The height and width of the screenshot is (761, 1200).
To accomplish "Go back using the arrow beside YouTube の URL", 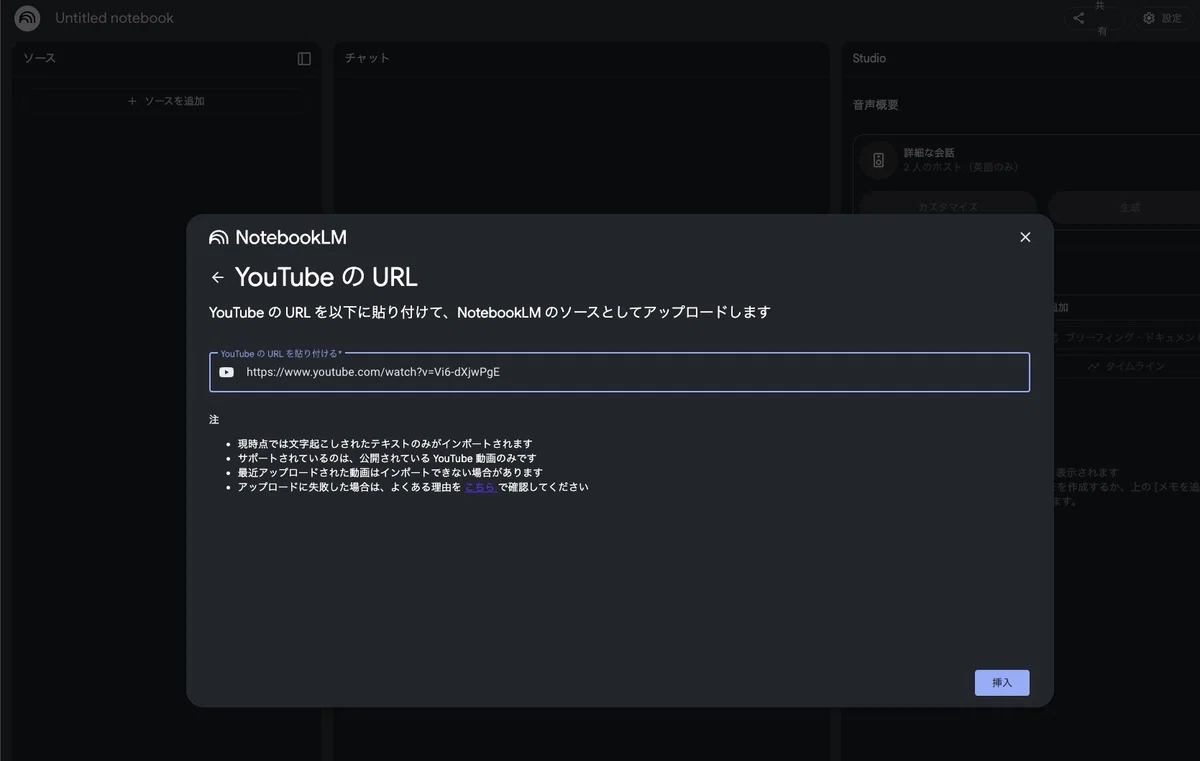I will click(217, 277).
